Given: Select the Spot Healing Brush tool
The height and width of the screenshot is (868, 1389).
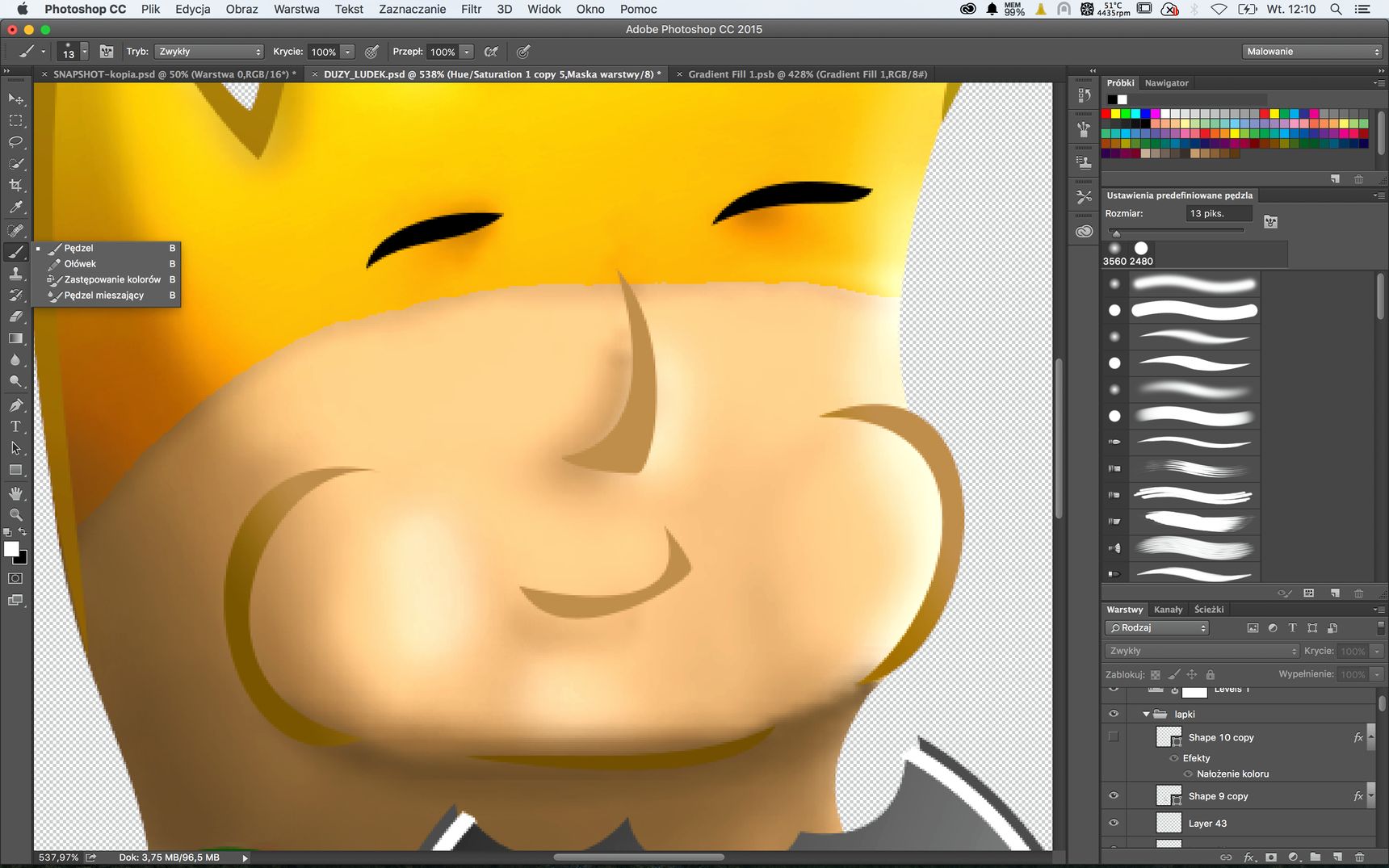Looking at the screenshot, I should 16,230.
